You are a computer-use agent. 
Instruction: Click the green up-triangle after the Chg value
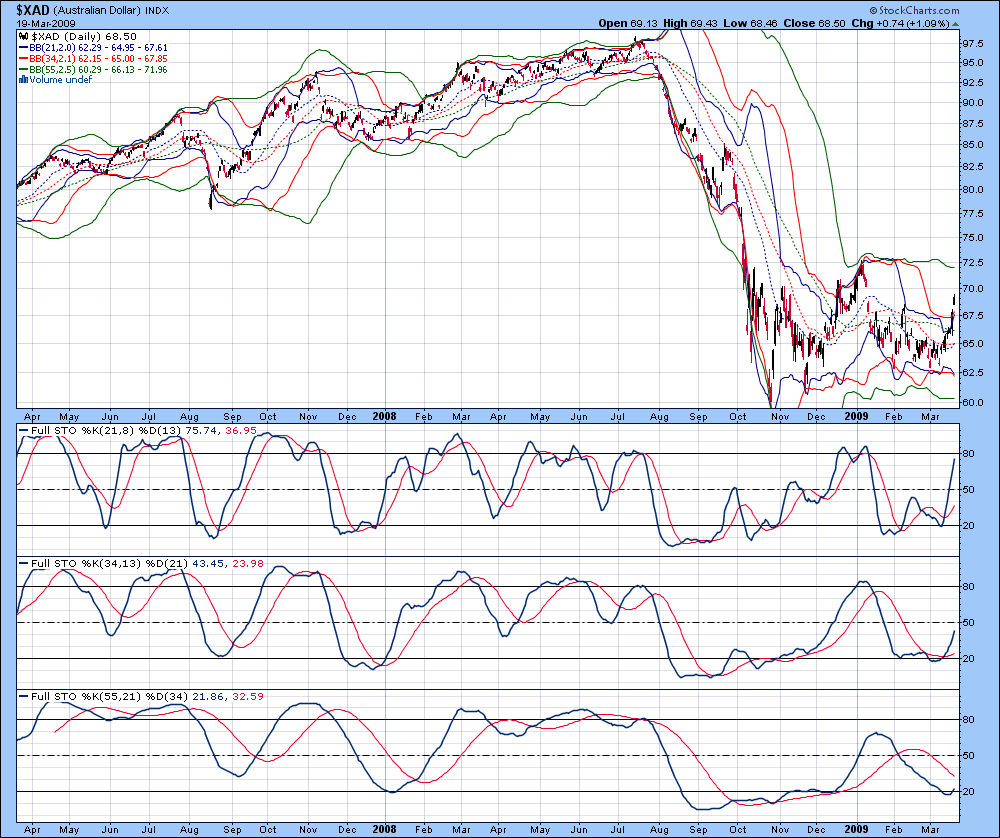pos(955,24)
